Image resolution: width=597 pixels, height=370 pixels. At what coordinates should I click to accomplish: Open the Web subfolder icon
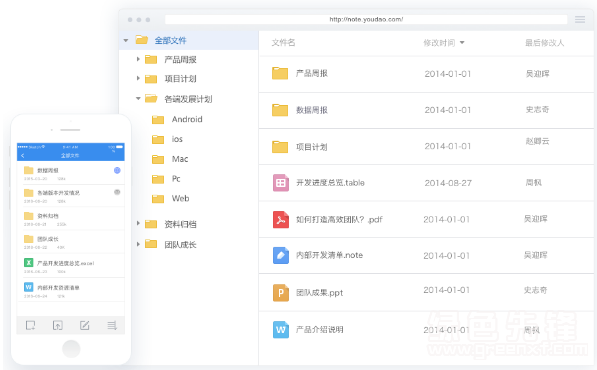[158, 199]
